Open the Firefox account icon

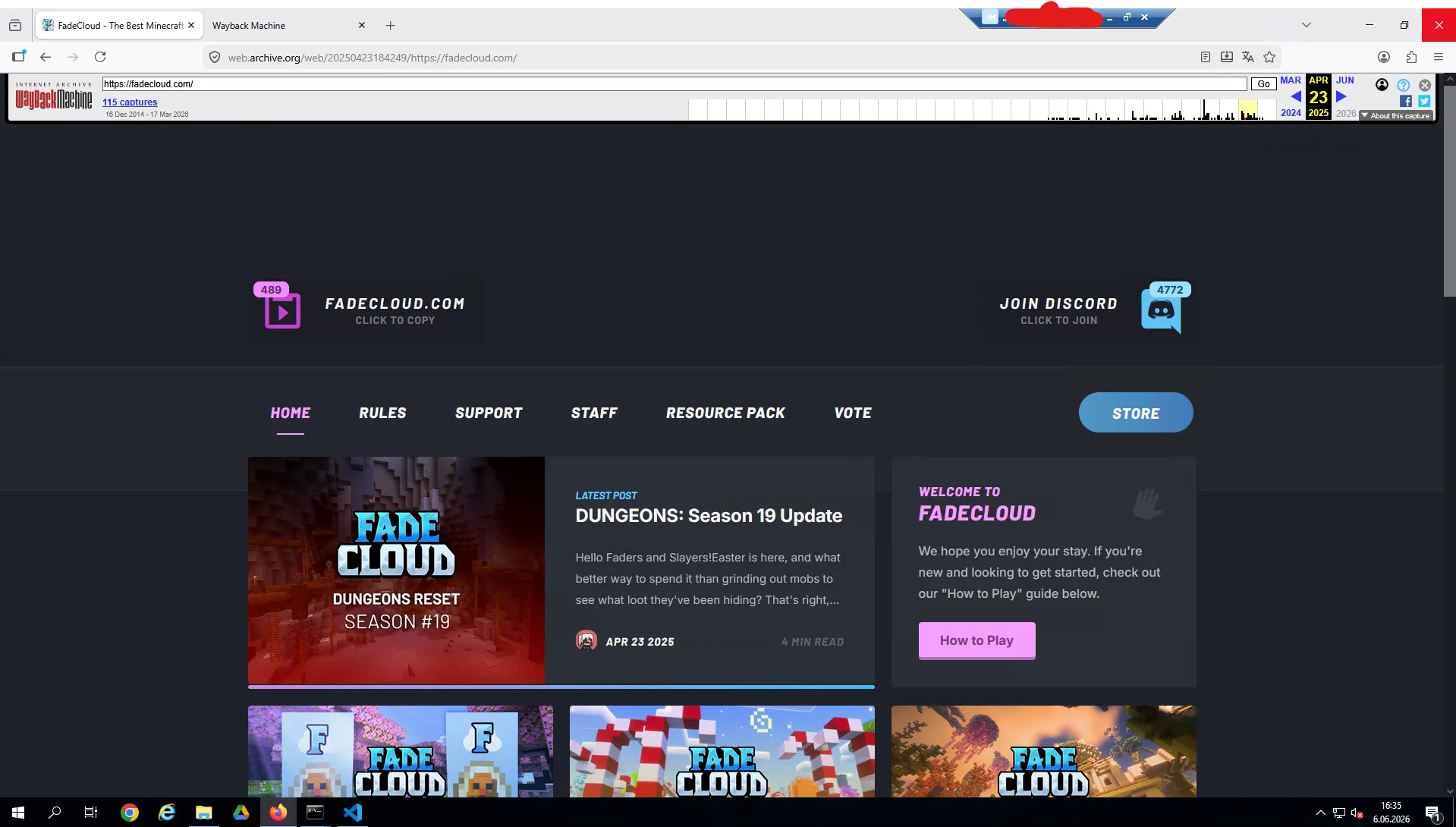point(1384,57)
